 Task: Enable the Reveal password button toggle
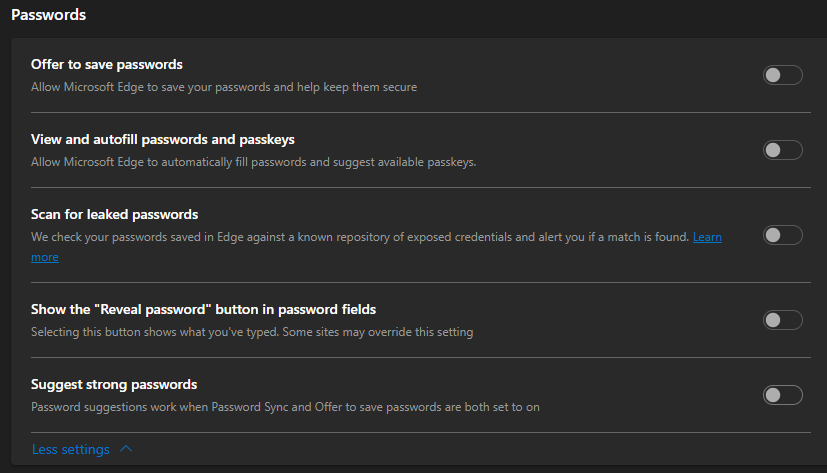pyautogui.click(x=783, y=320)
